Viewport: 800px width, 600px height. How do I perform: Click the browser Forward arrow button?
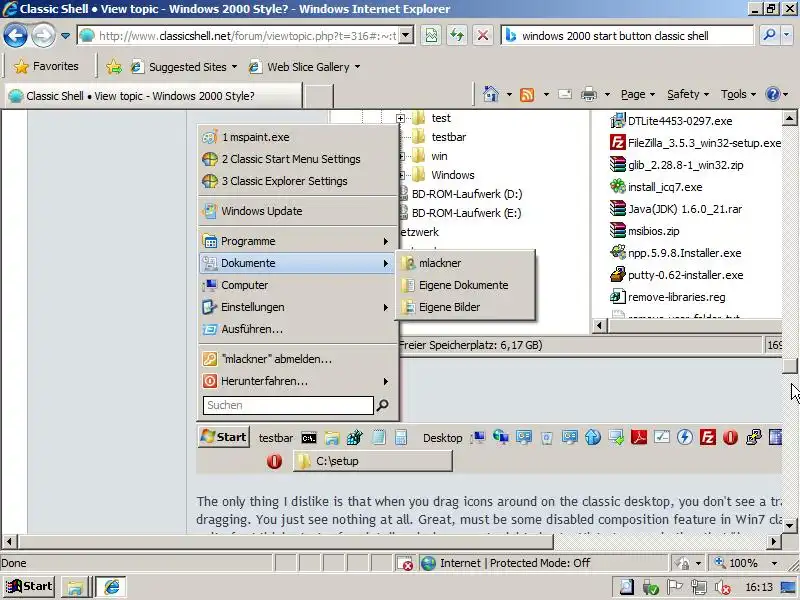[x=43, y=36]
